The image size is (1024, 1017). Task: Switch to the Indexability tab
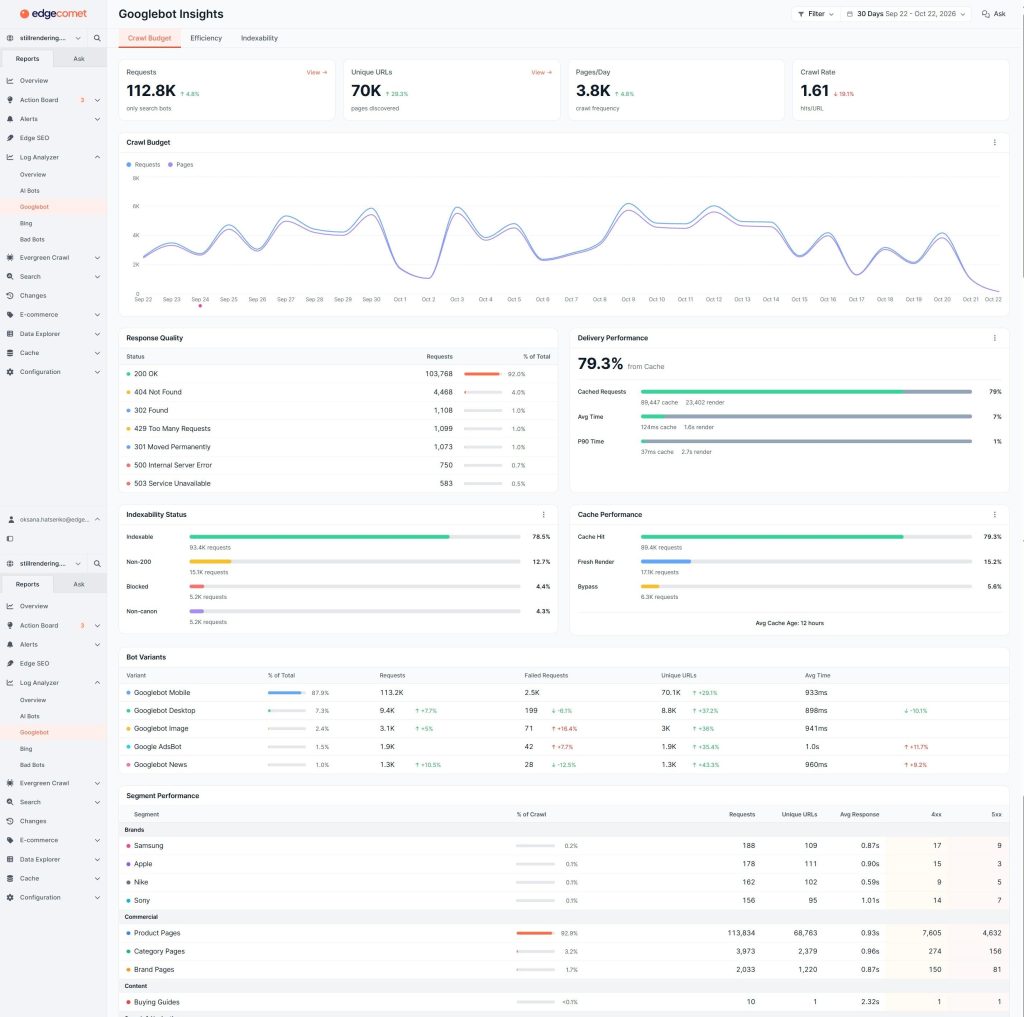tap(259, 39)
